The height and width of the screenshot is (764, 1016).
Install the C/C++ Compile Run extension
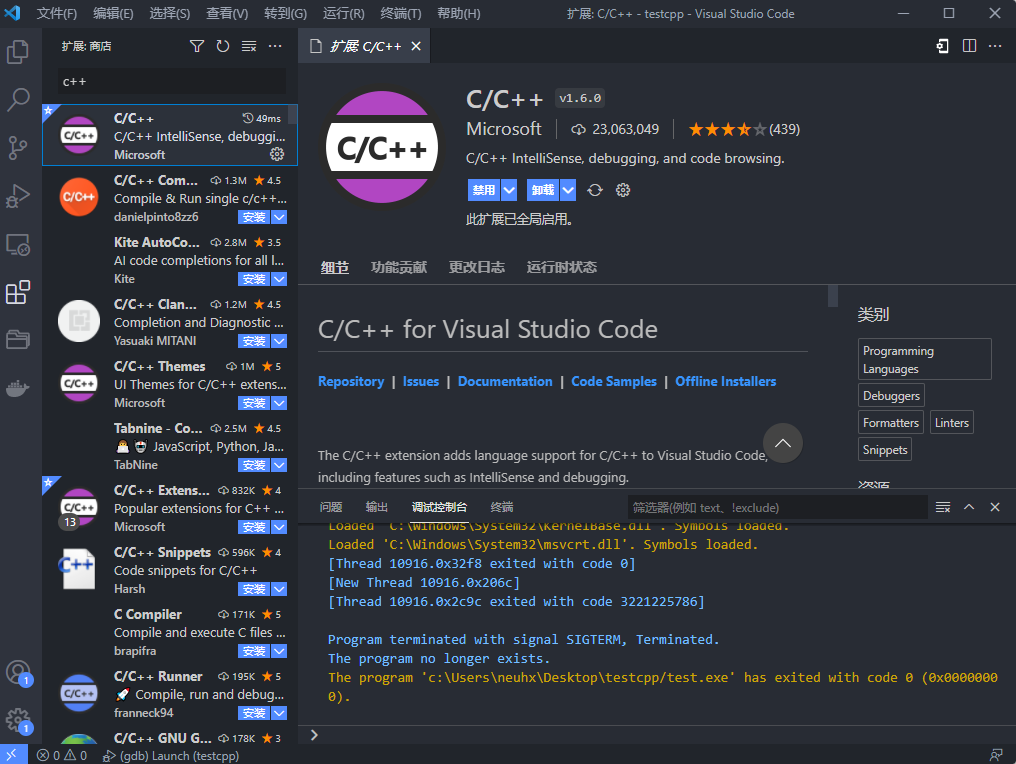[x=255, y=217]
